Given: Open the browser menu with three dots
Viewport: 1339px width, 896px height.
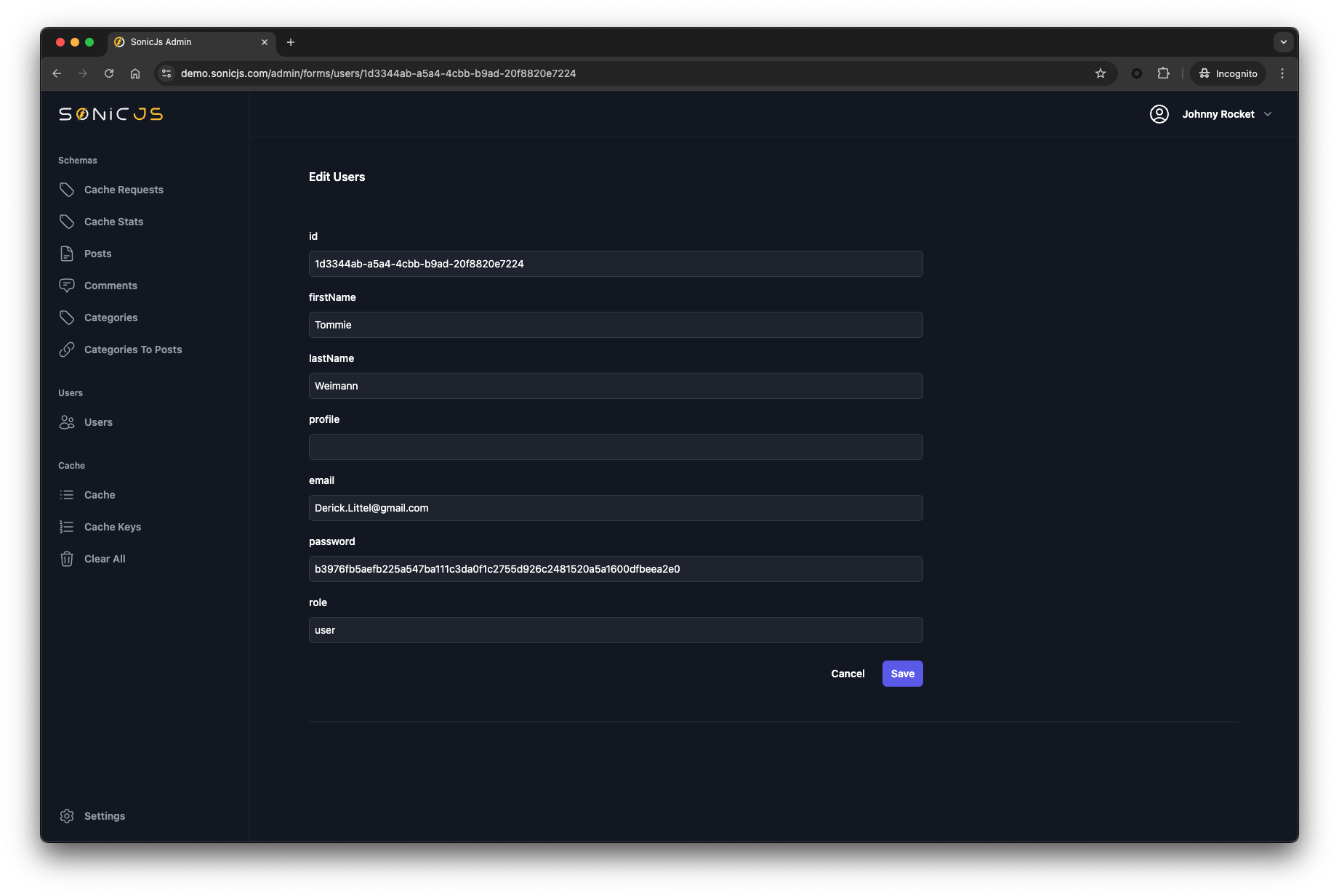Looking at the screenshot, I should [1282, 73].
